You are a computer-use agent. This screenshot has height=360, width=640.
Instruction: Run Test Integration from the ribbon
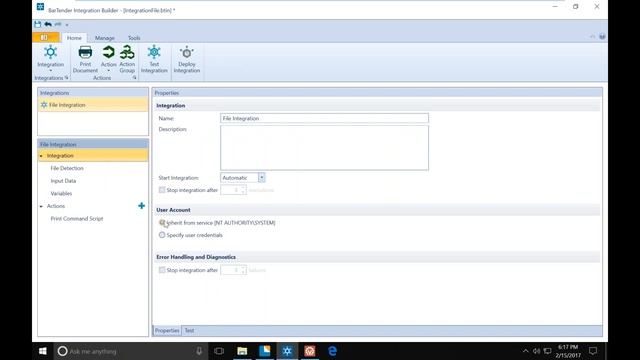point(154,59)
